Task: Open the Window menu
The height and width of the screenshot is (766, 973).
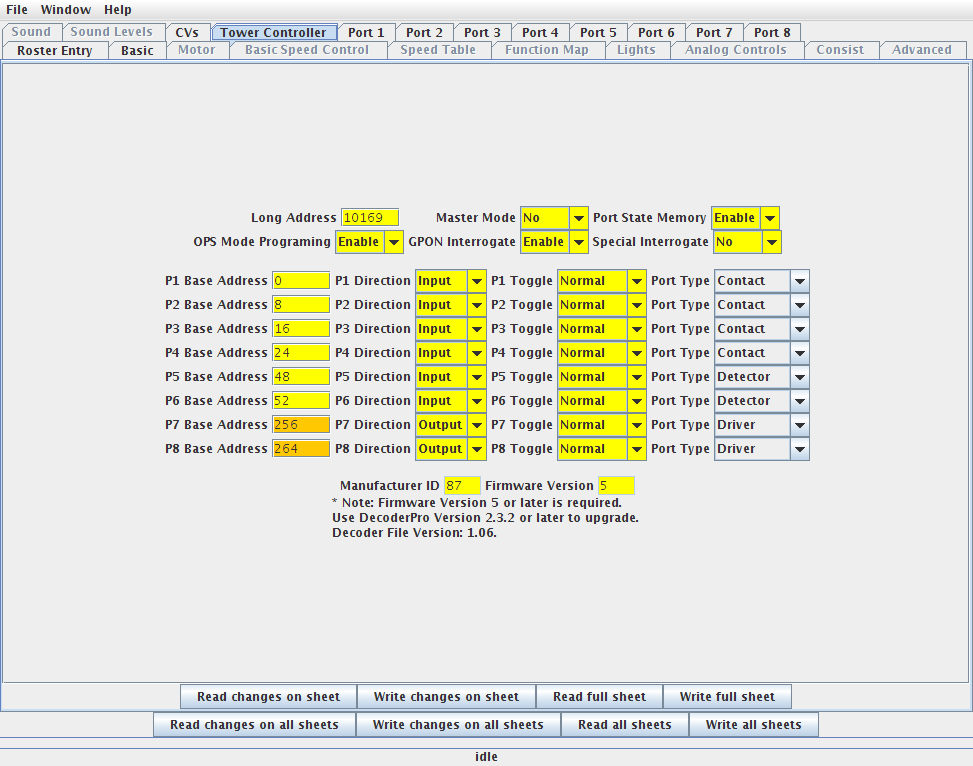Action: pyautogui.click(x=65, y=10)
